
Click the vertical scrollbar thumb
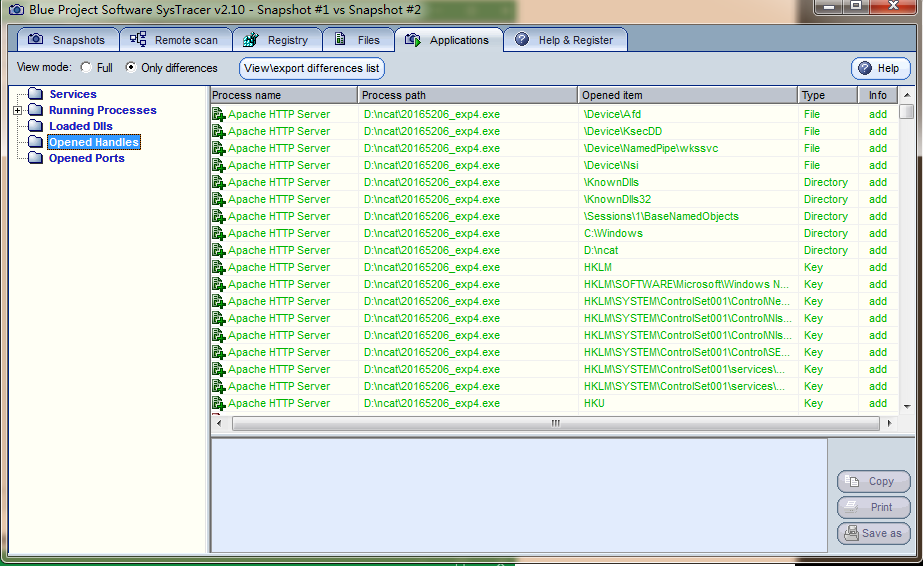[907, 111]
